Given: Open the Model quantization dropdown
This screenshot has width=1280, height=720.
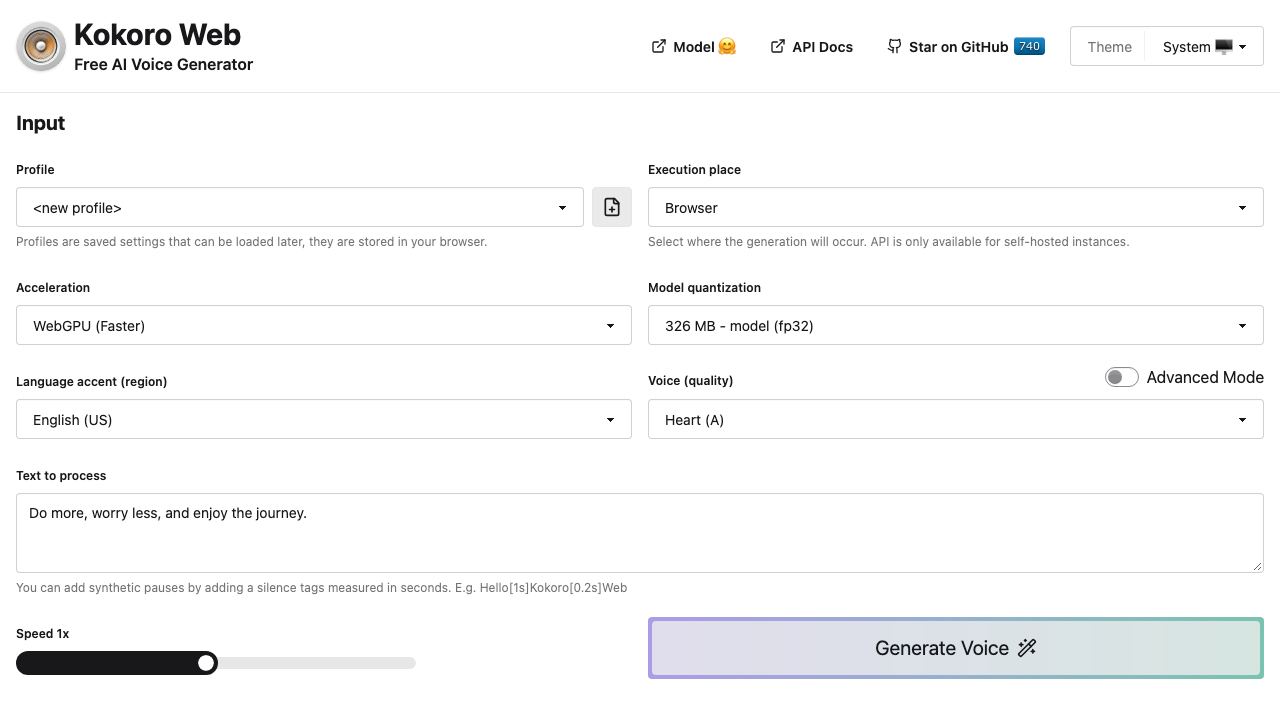Looking at the screenshot, I should pos(956,325).
